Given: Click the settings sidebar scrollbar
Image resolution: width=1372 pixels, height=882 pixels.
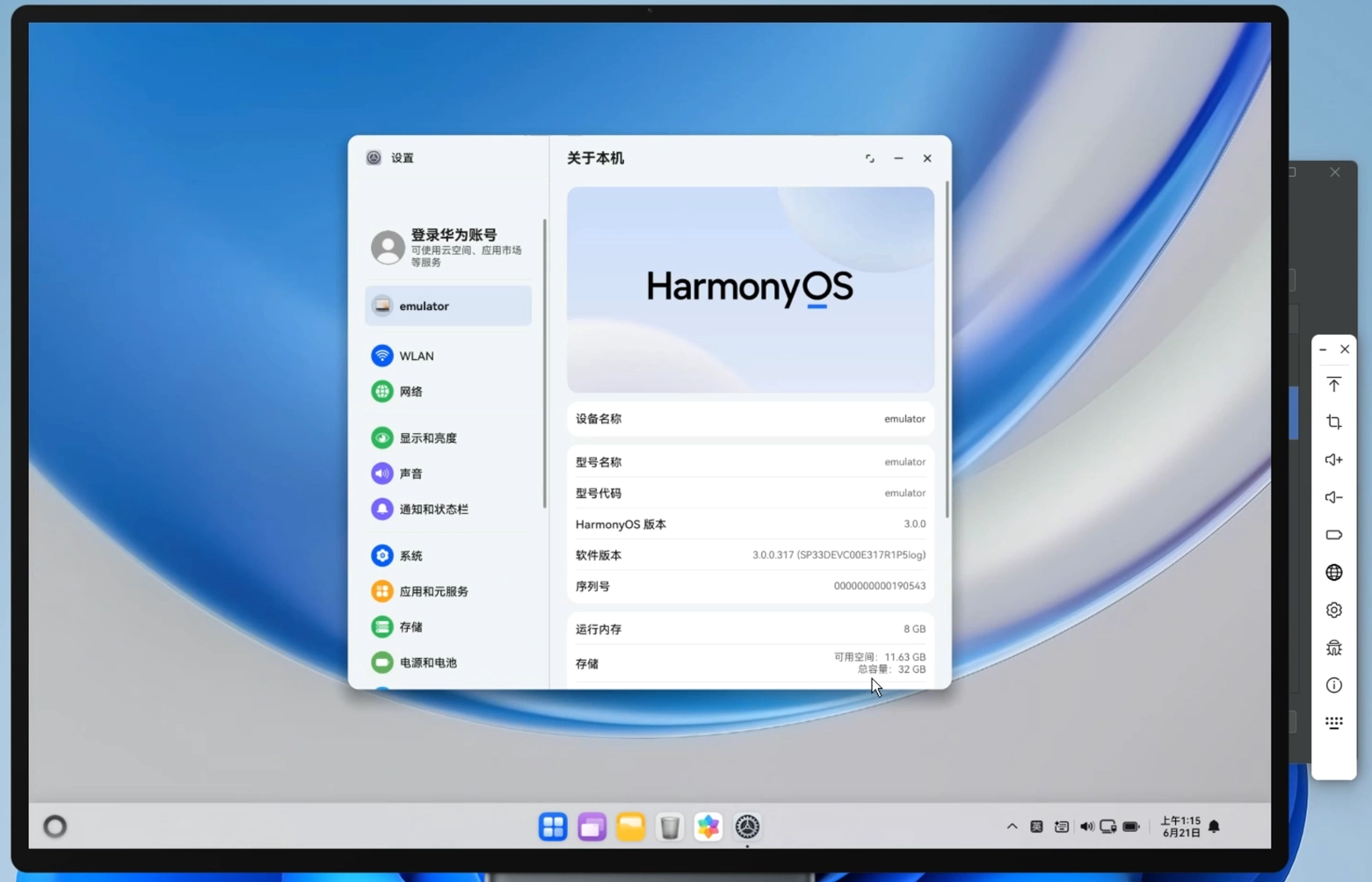Looking at the screenshot, I should click(x=545, y=364).
